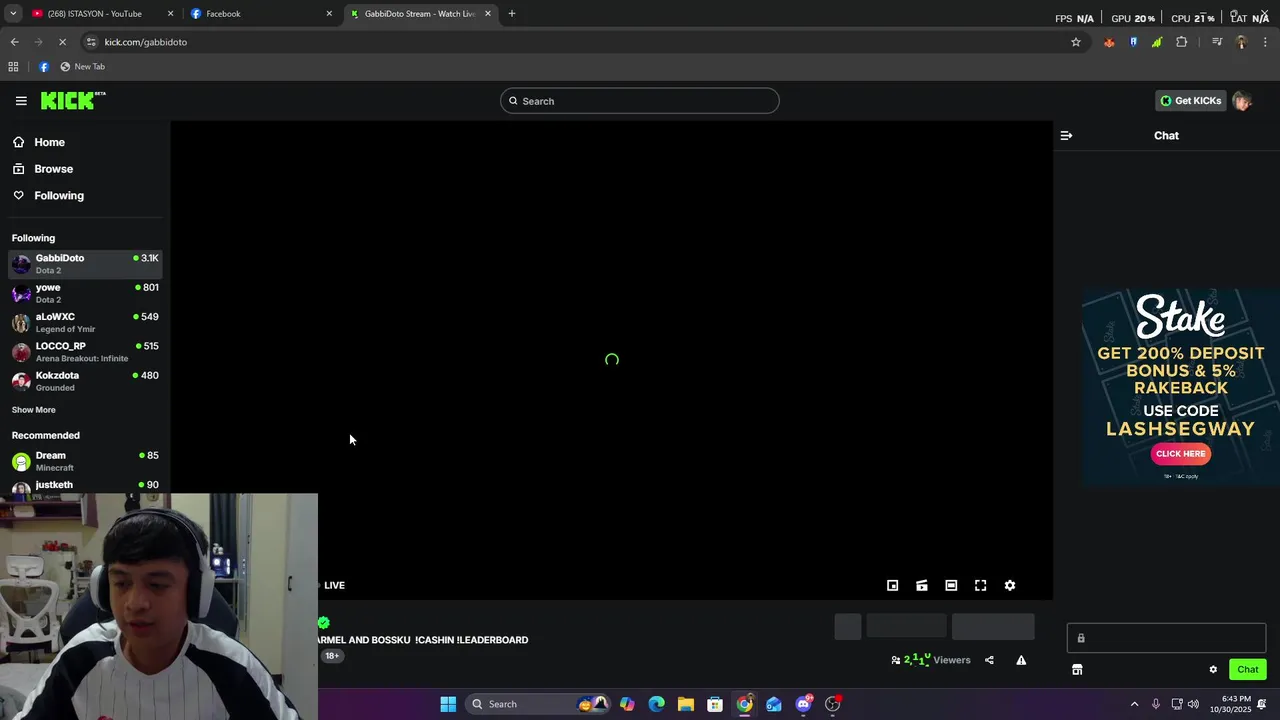The height and width of the screenshot is (720, 1280).
Task: Open GabbiDoto channel in following list
Action: [85, 264]
